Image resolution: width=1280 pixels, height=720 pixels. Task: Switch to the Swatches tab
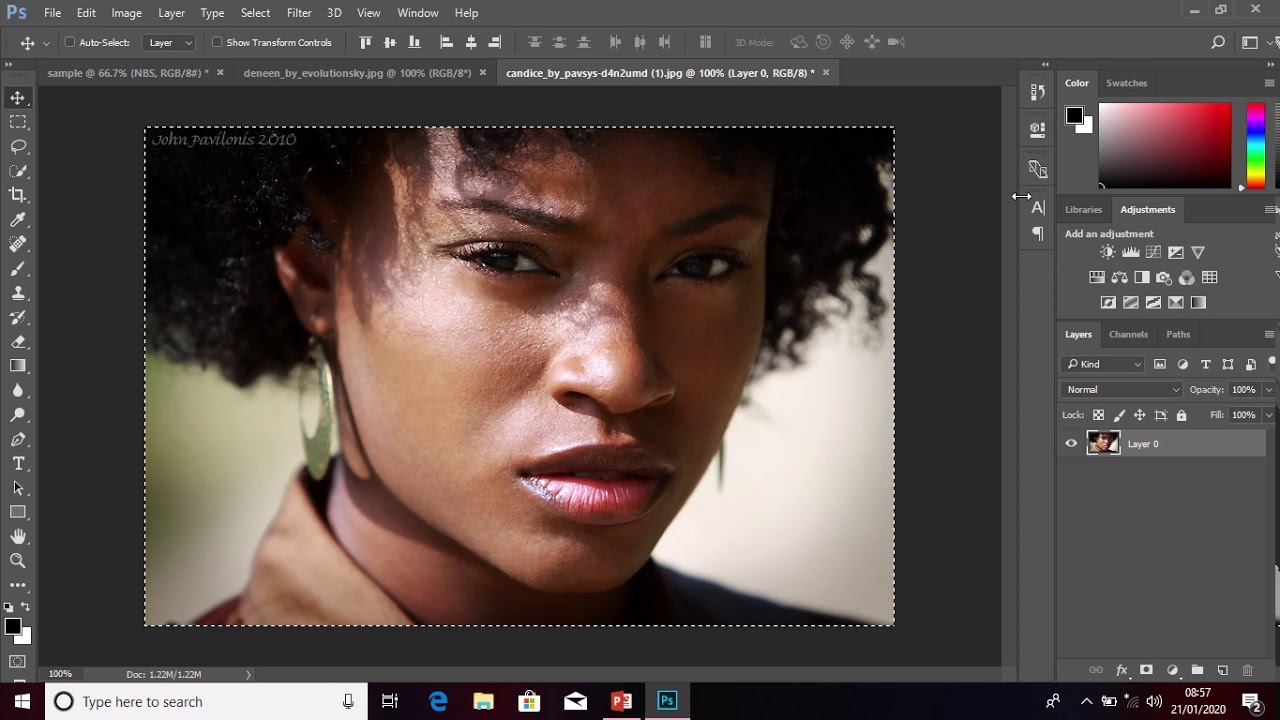[1126, 83]
